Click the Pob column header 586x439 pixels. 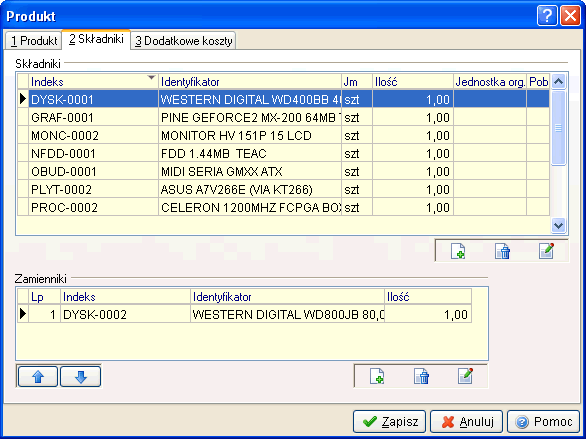[538, 82]
